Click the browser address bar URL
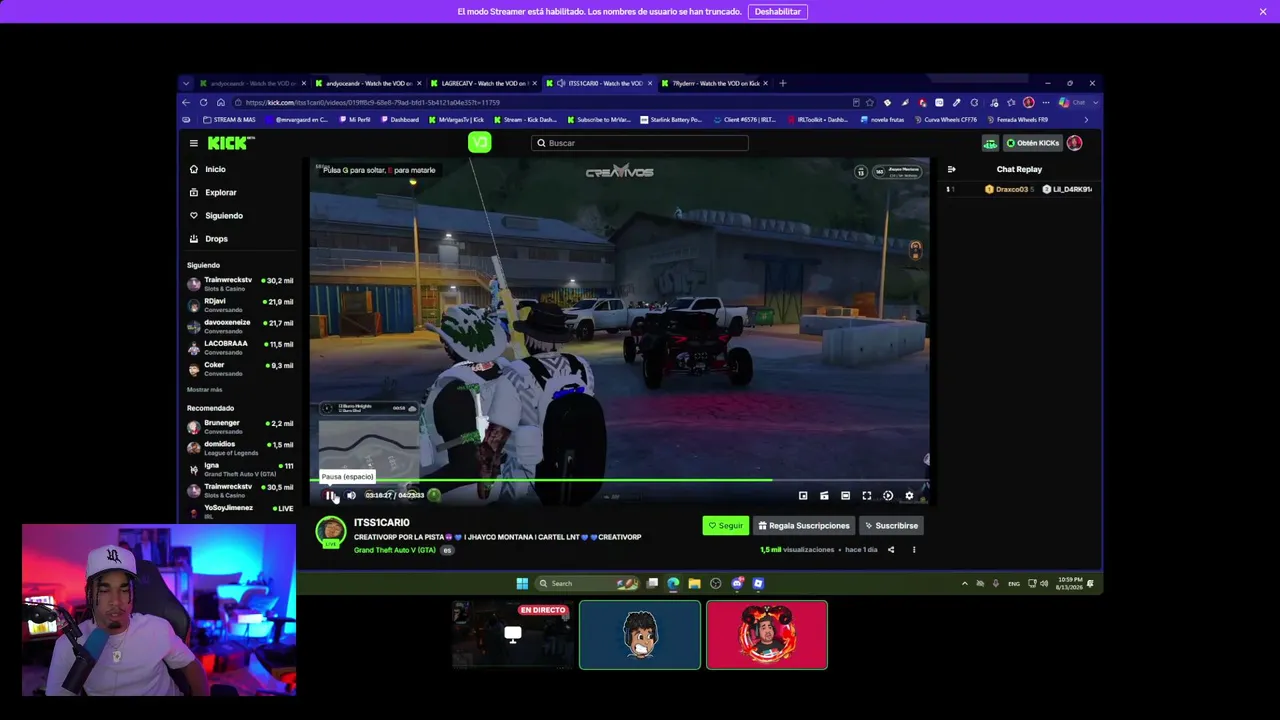The image size is (1280, 720). 373,102
